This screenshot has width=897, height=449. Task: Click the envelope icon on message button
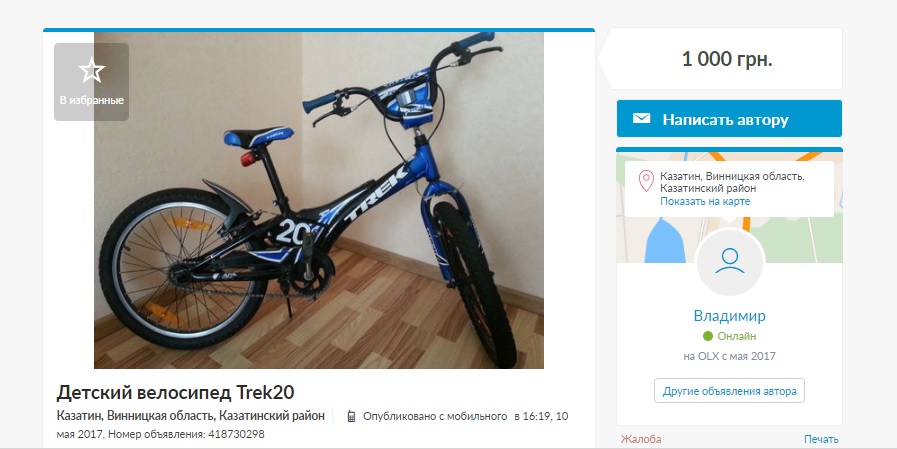coord(641,118)
